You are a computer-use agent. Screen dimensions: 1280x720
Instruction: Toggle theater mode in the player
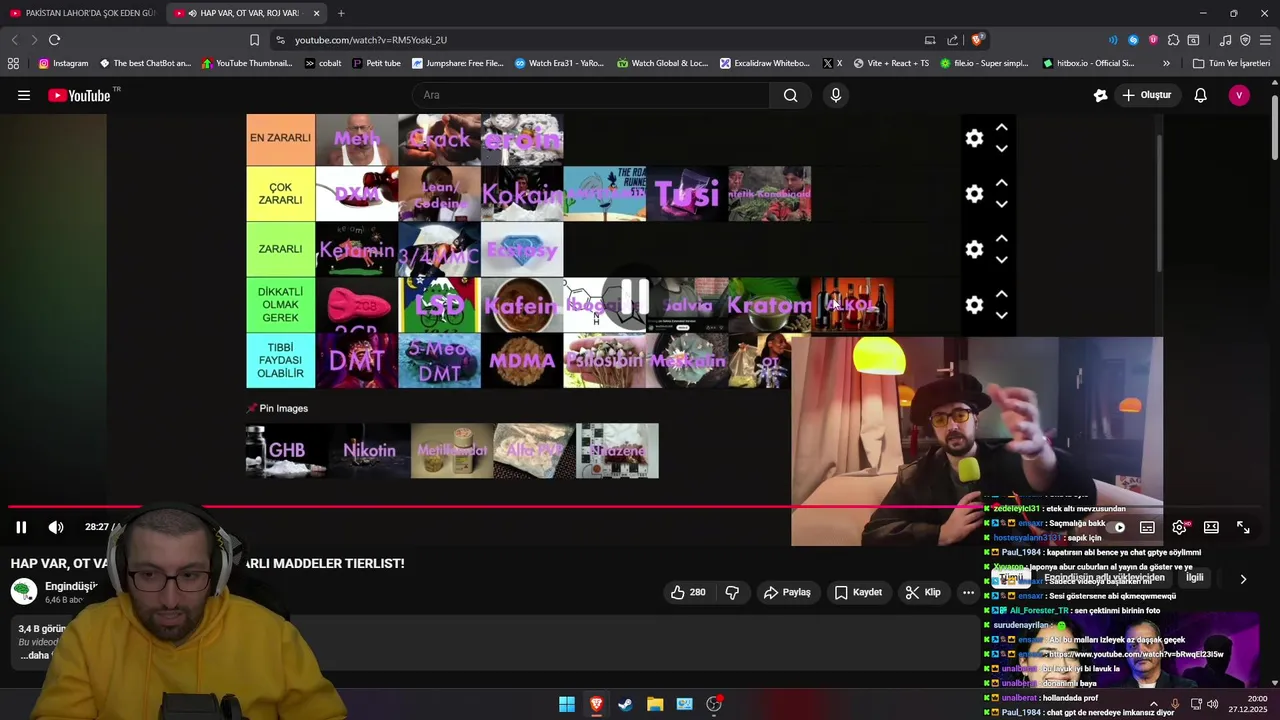(x=1211, y=527)
